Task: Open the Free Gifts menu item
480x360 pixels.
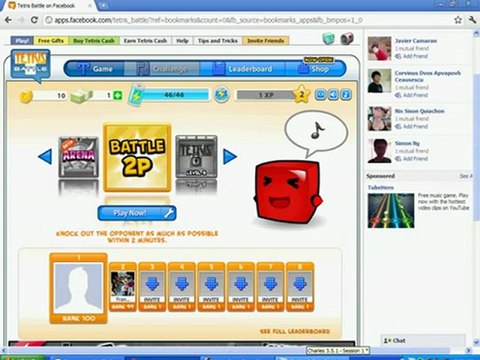Action: (x=51, y=41)
